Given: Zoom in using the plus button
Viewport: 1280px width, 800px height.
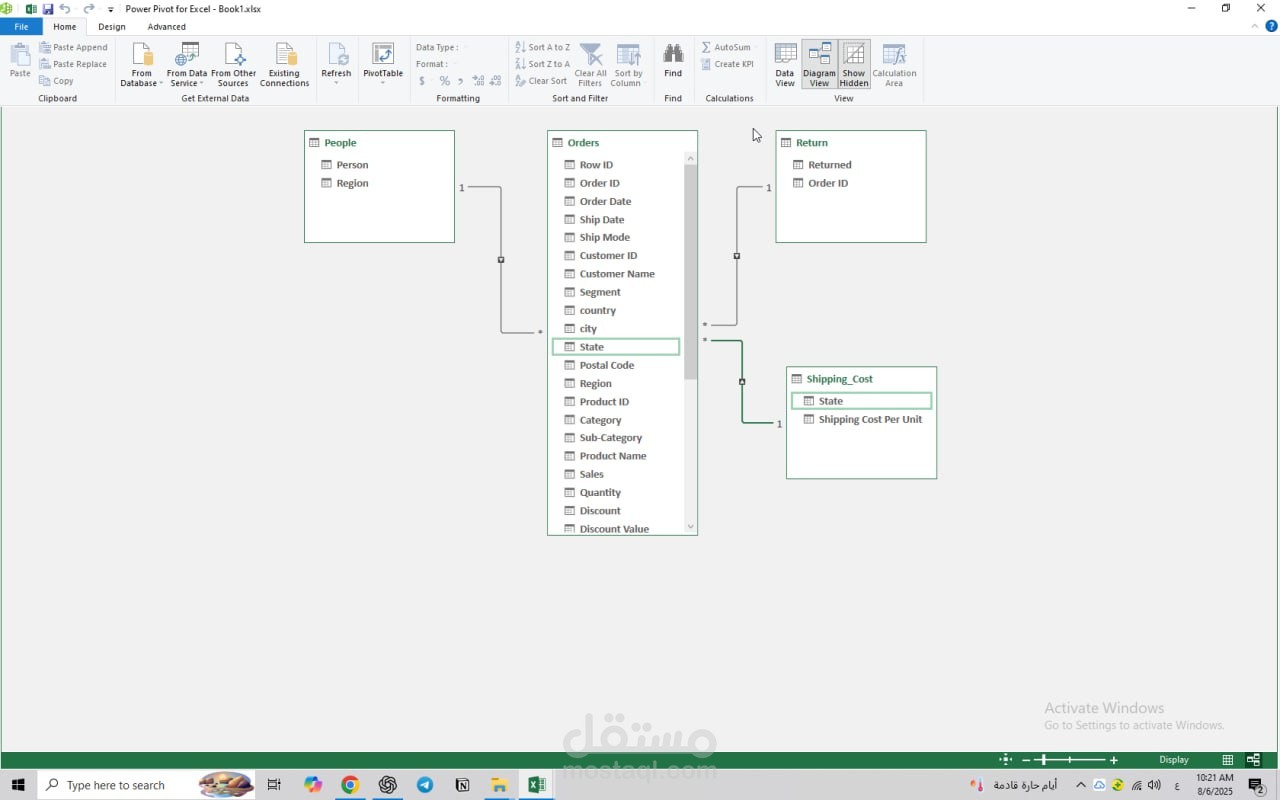Looking at the screenshot, I should (x=1114, y=760).
